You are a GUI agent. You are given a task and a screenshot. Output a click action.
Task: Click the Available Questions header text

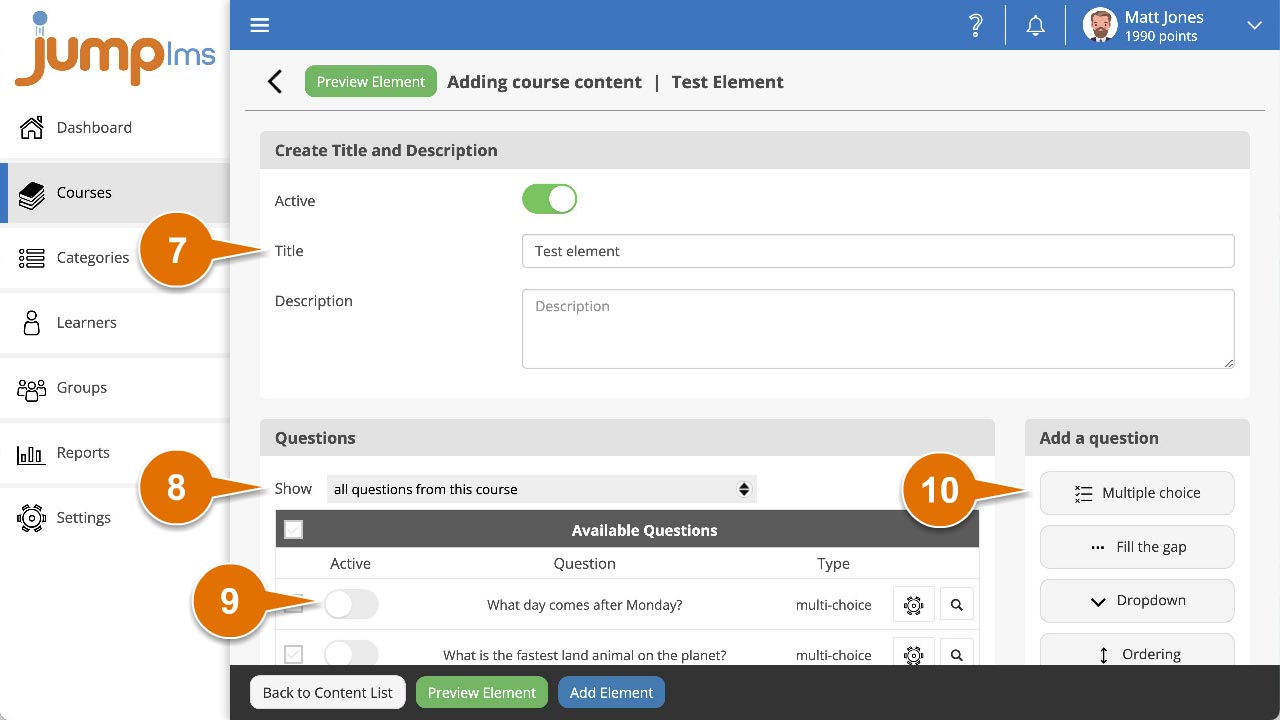644,530
